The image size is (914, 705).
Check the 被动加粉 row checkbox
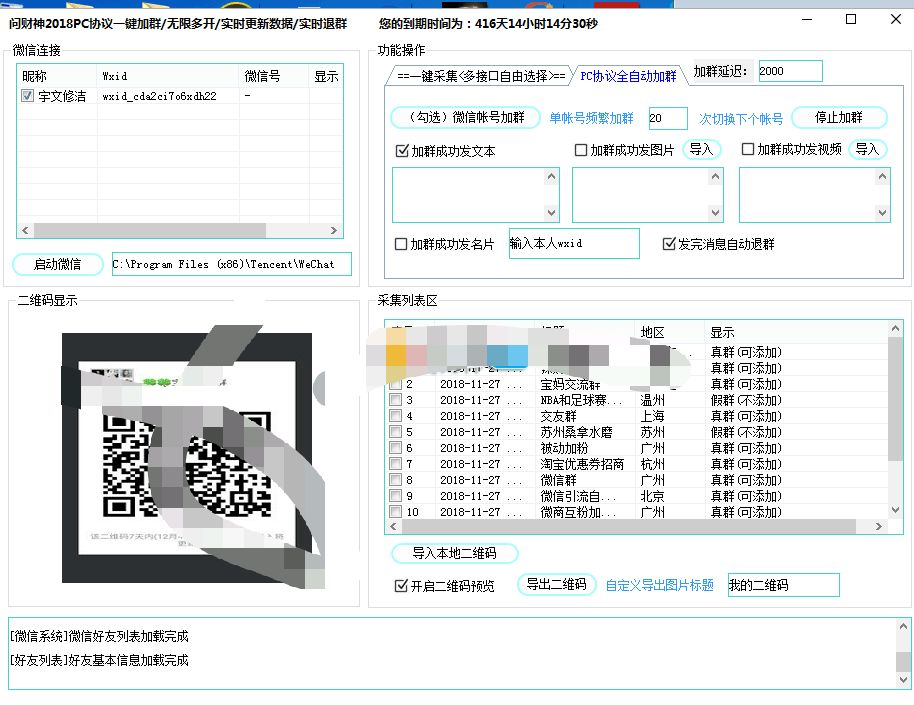click(395, 448)
